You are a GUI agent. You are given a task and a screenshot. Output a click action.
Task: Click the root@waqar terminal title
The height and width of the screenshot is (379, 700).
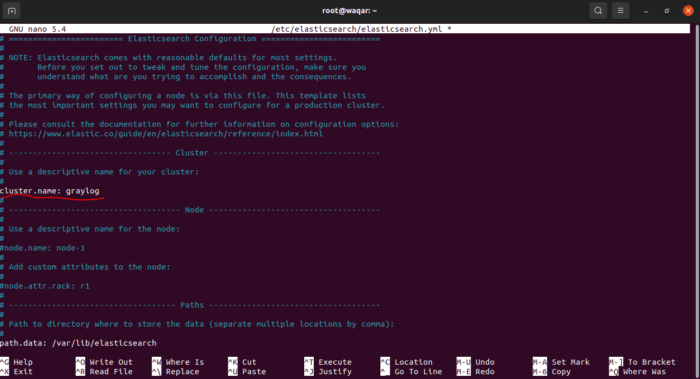point(350,11)
